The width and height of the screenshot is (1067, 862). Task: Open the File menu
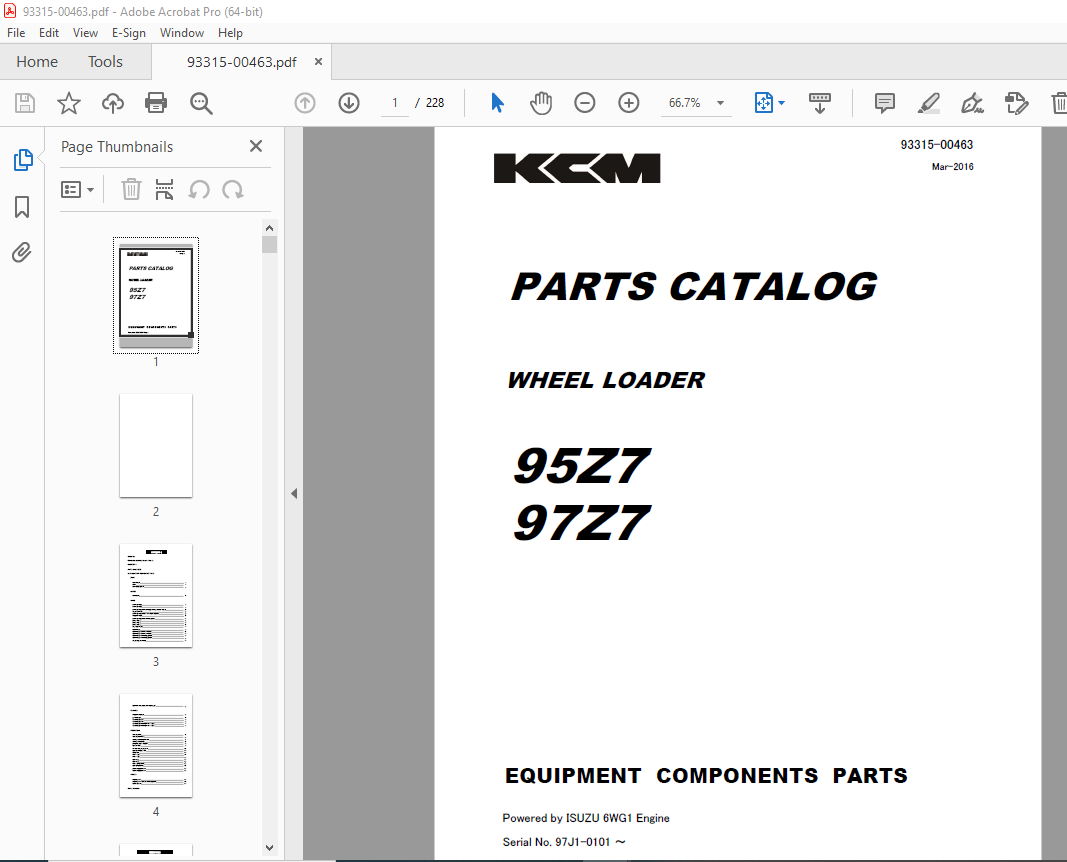point(16,33)
